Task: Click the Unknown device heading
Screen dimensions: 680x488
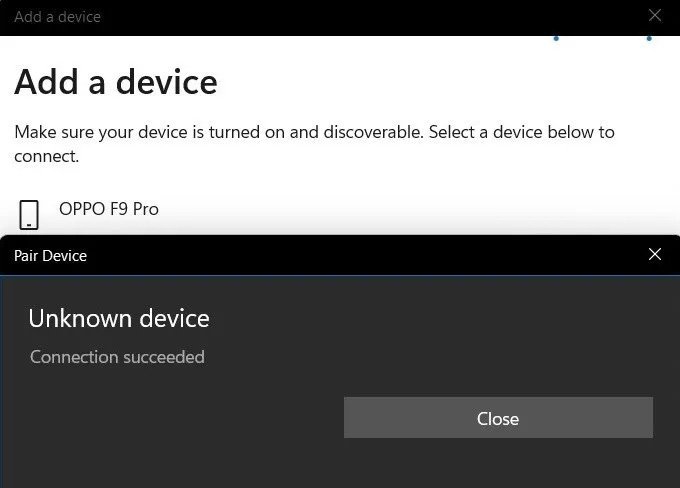Action: point(119,319)
